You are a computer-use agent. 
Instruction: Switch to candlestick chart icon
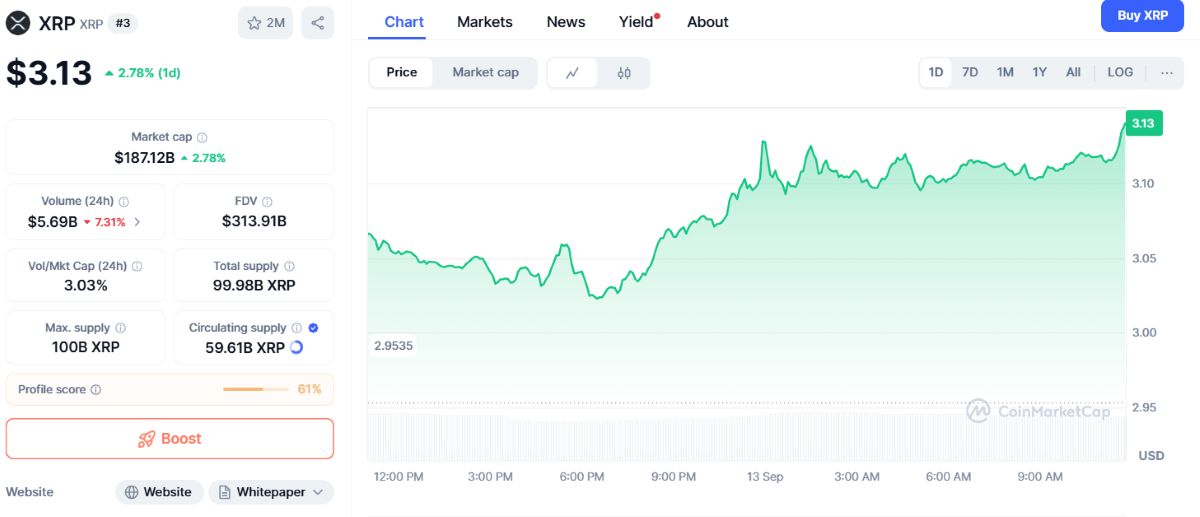(x=624, y=72)
